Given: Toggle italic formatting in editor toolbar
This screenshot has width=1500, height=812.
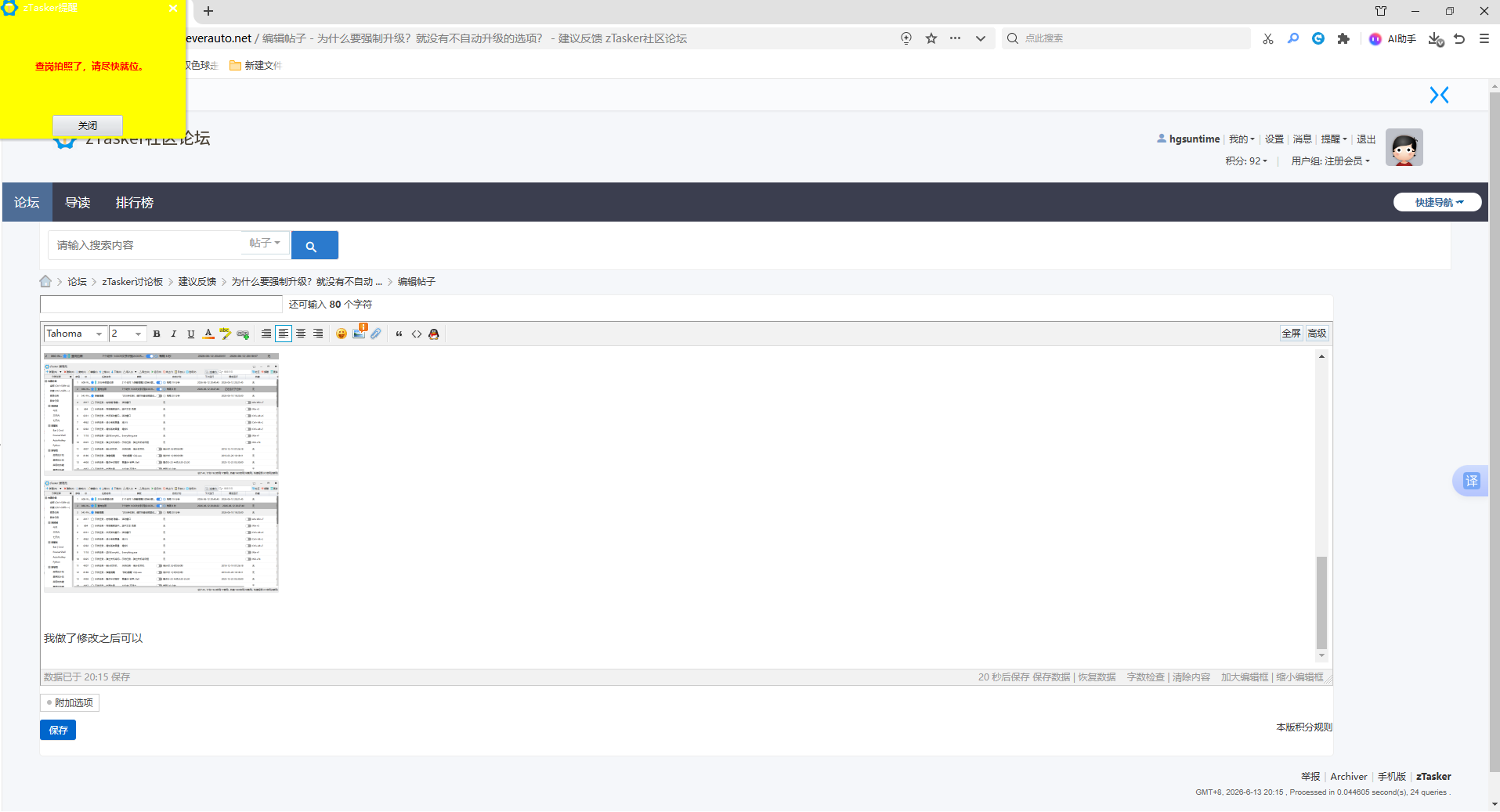Looking at the screenshot, I should [174, 334].
